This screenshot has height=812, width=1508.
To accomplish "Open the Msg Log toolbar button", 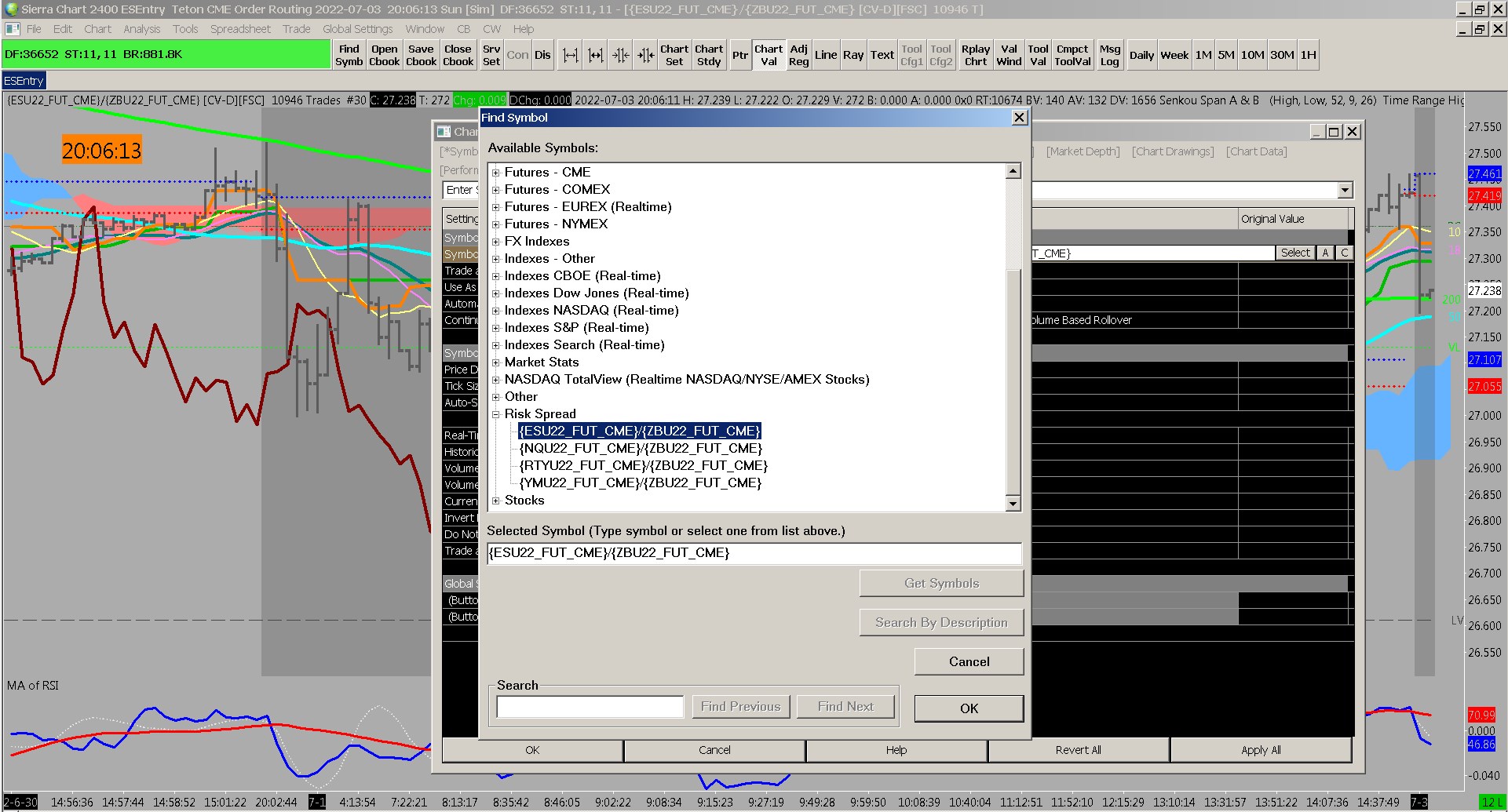I will 1109,55.
